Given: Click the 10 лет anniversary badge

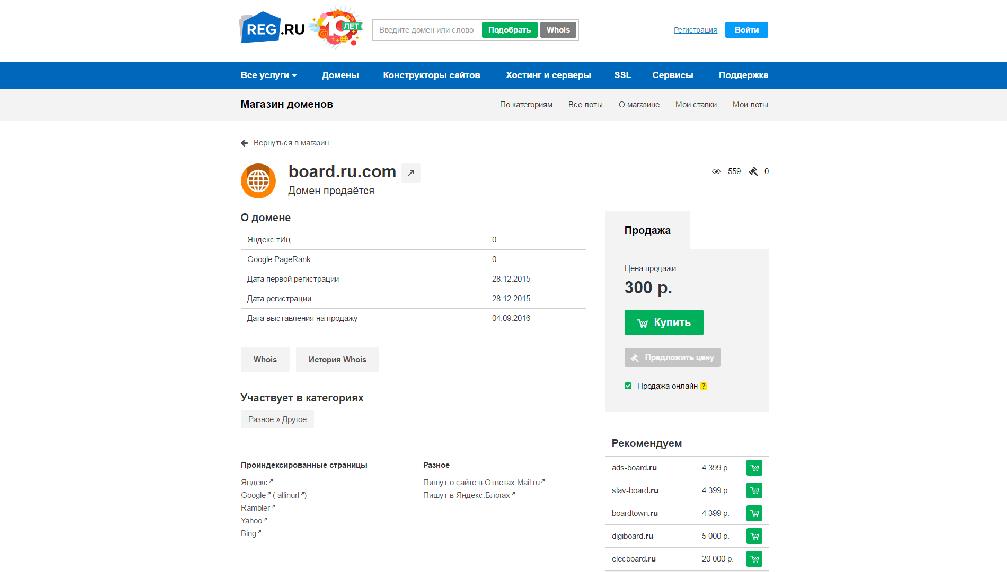Looking at the screenshot, I should pyautogui.click(x=335, y=29).
